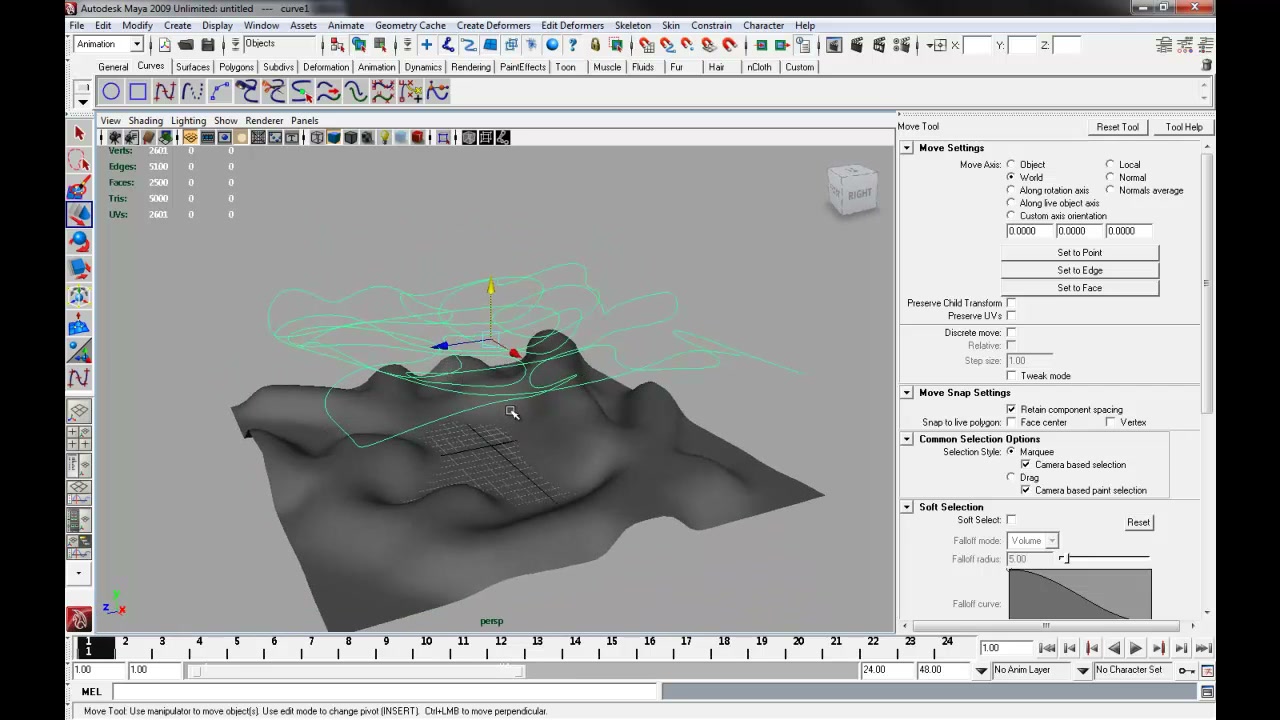Screen dimensions: 1280x720
Task: Choose the Rotate tool
Action: [x=79, y=241]
